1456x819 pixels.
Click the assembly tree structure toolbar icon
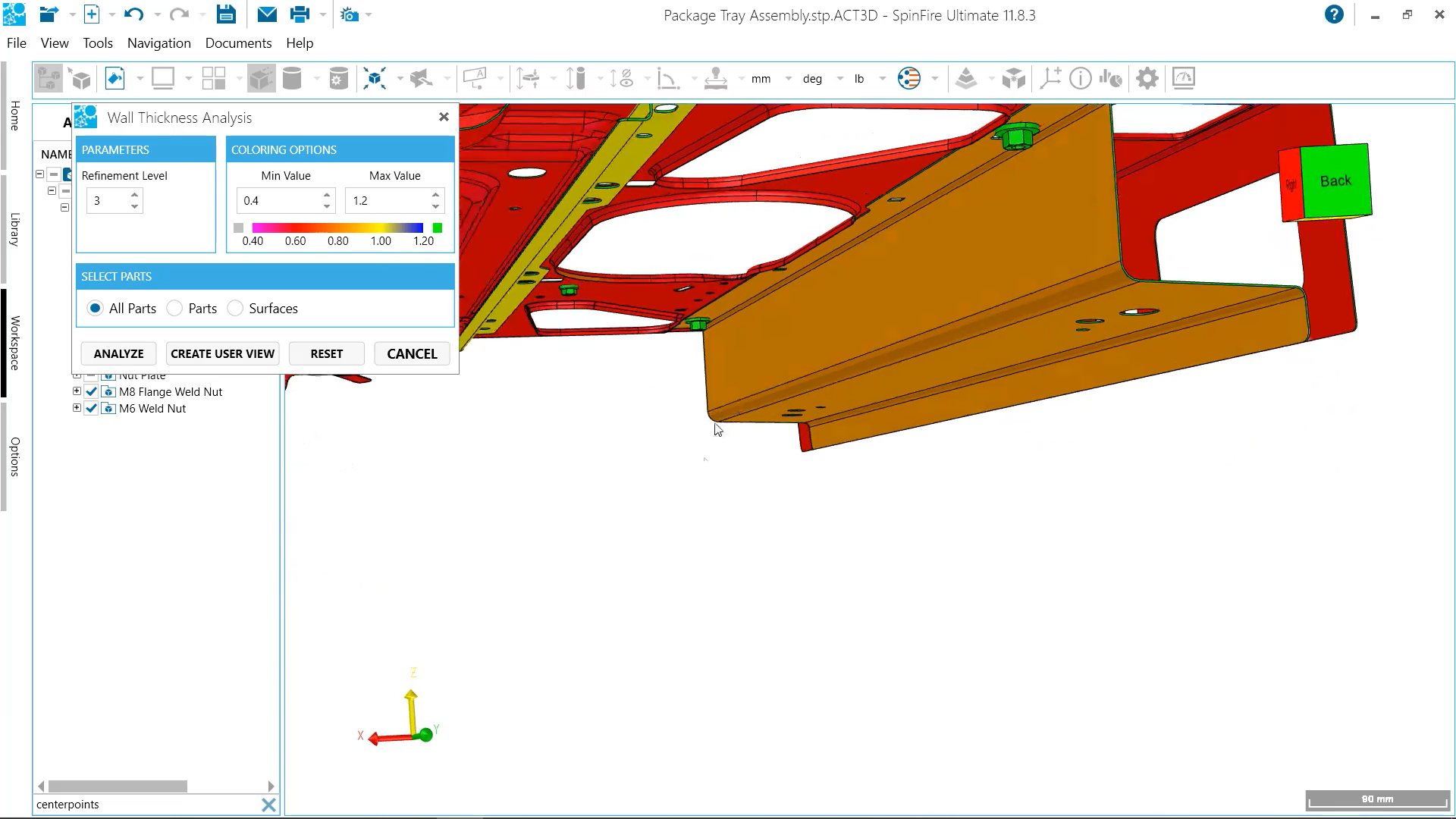pos(49,78)
